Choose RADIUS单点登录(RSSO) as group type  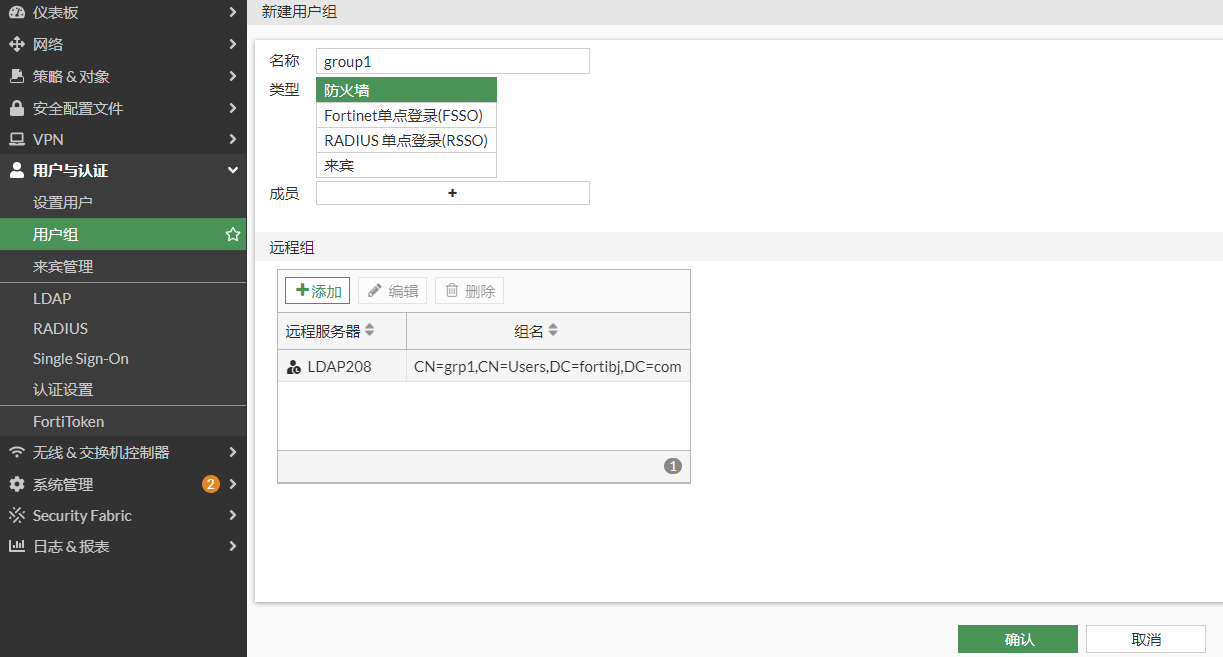(x=405, y=140)
